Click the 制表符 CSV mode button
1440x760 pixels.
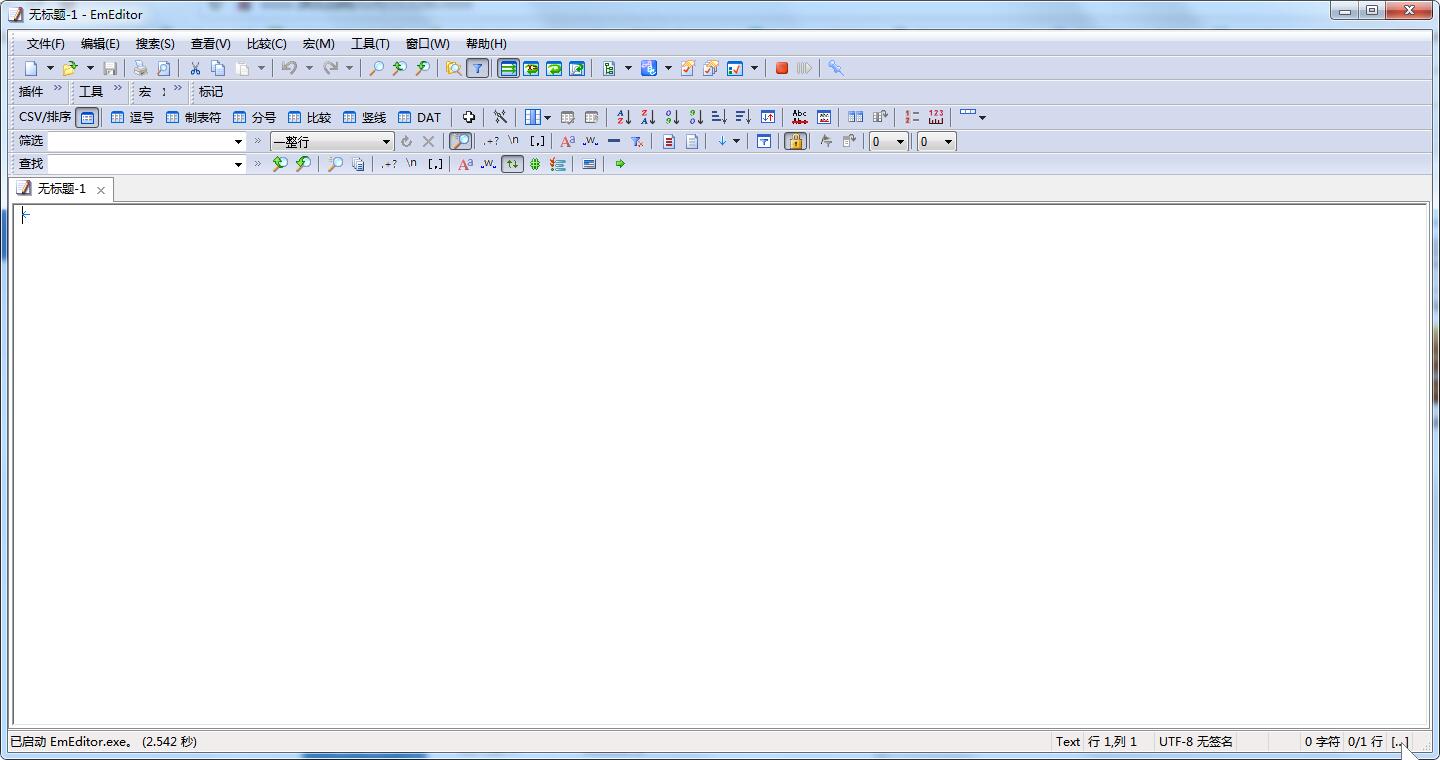point(193,117)
